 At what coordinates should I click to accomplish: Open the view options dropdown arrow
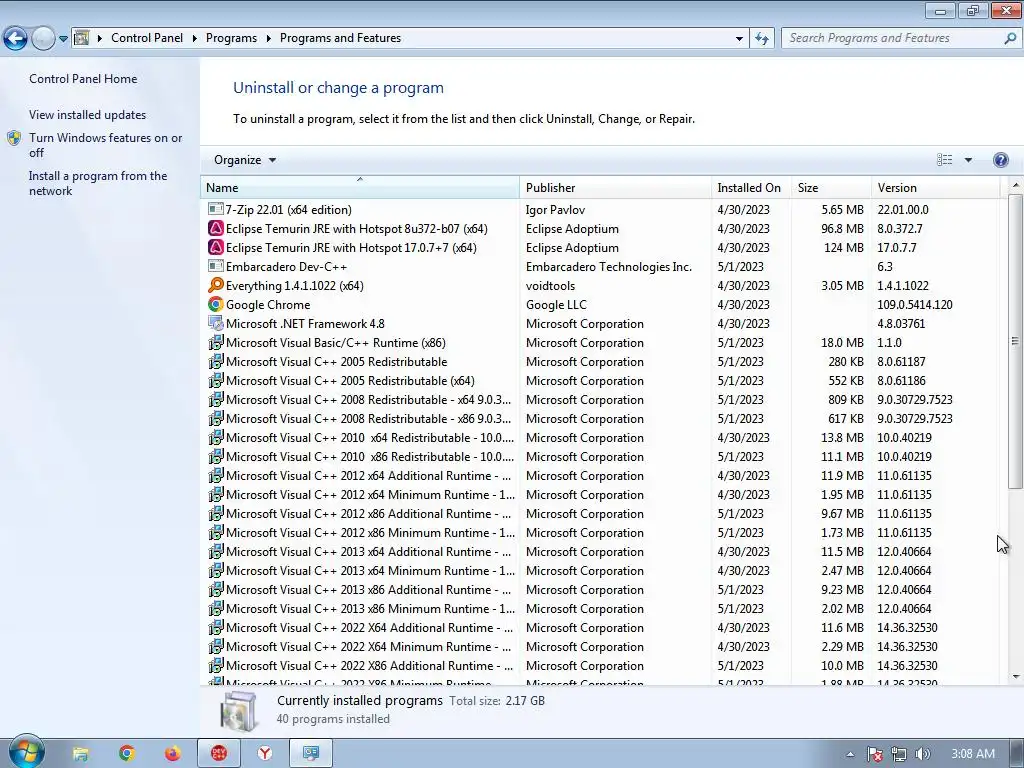click(968, 160)
